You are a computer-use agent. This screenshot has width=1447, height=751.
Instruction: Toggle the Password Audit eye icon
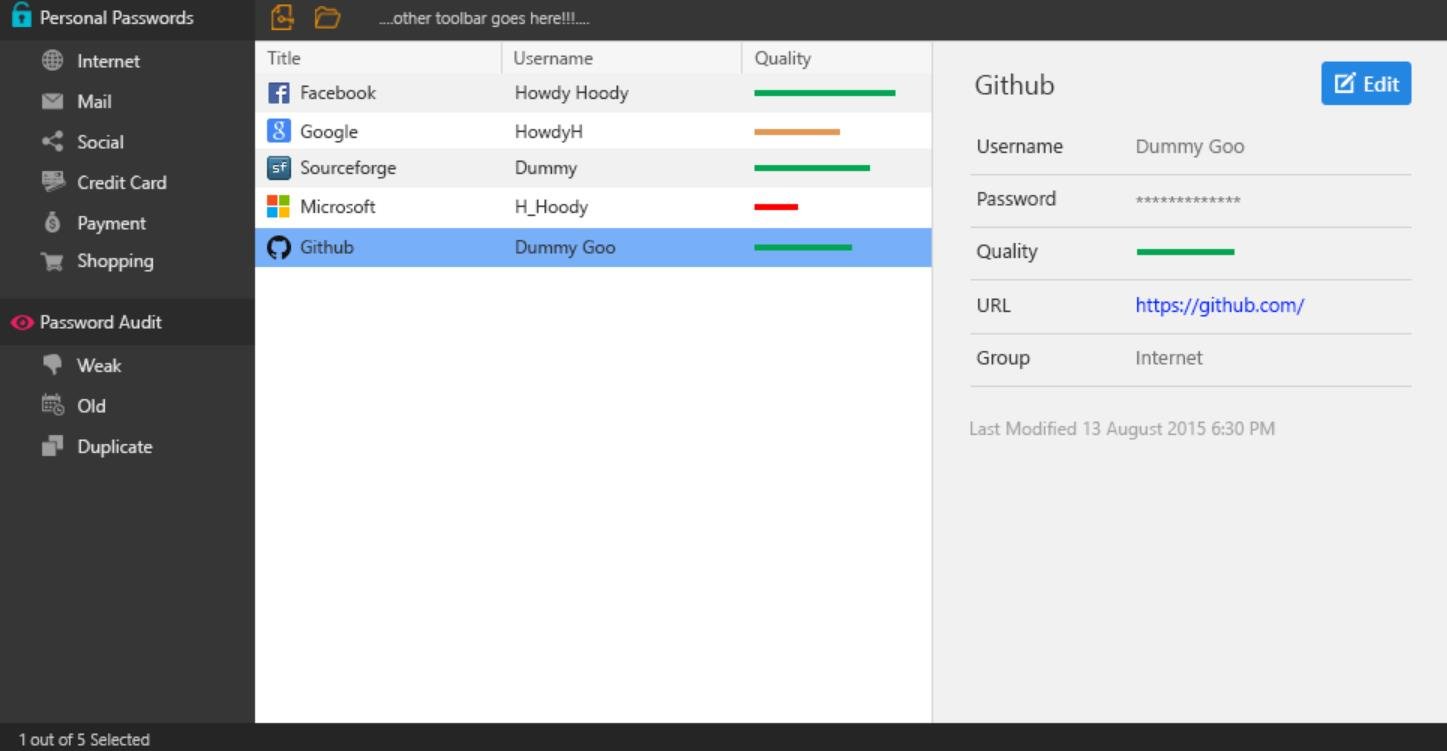[x=21, y=322]
